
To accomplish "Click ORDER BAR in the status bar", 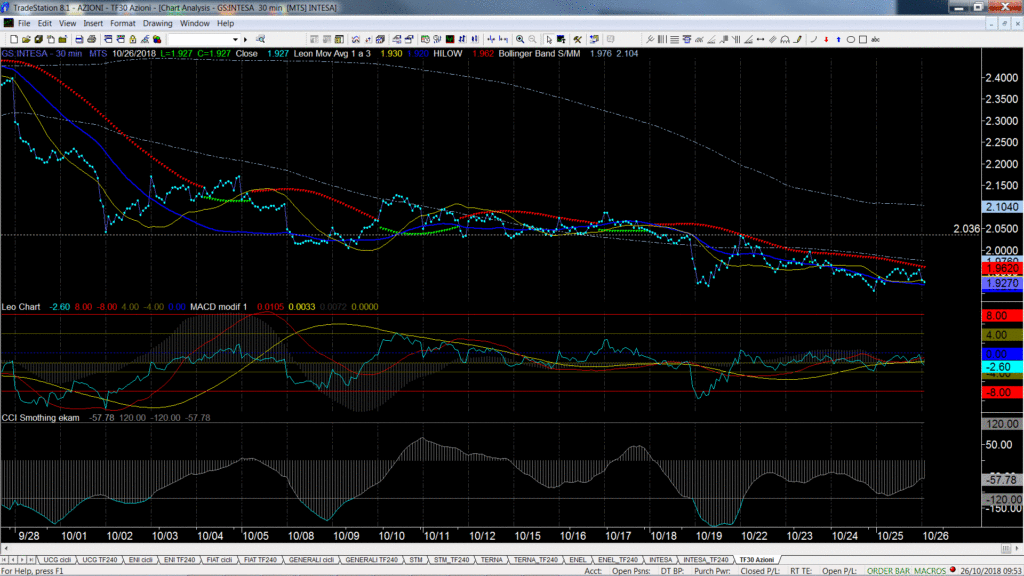I will [x=888, y=571].
